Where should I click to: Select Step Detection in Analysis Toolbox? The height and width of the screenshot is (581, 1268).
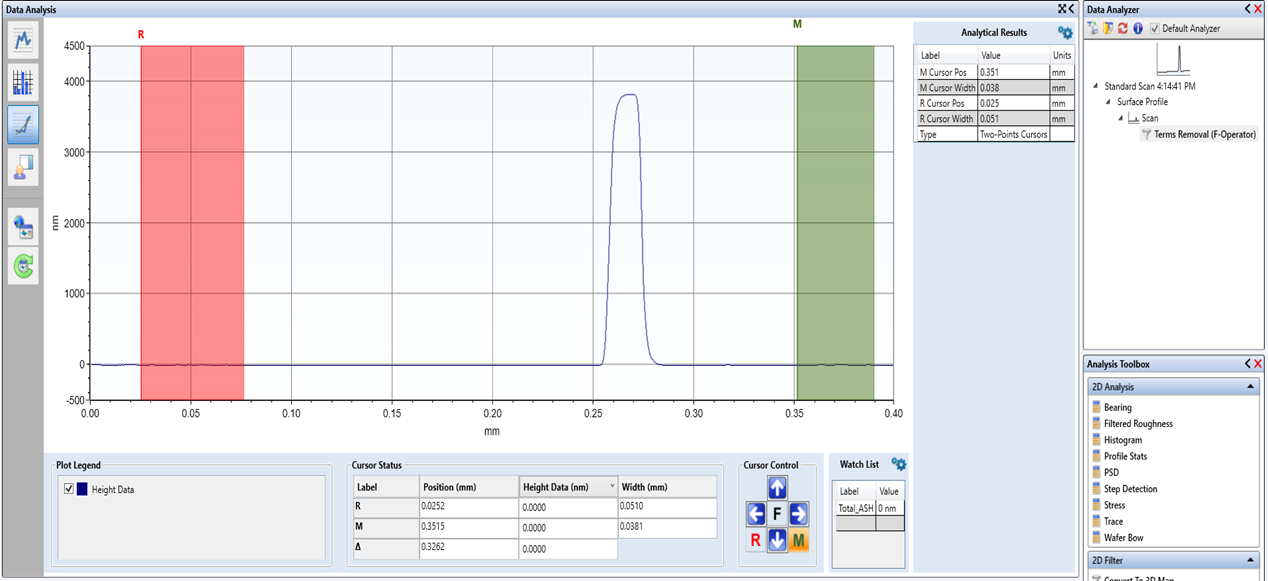point(1130,489)
